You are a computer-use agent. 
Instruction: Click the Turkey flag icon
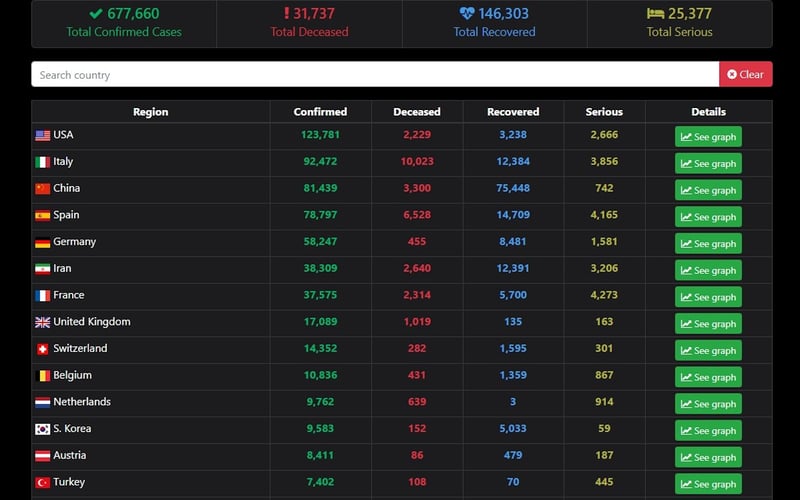[x=42, y=483]
